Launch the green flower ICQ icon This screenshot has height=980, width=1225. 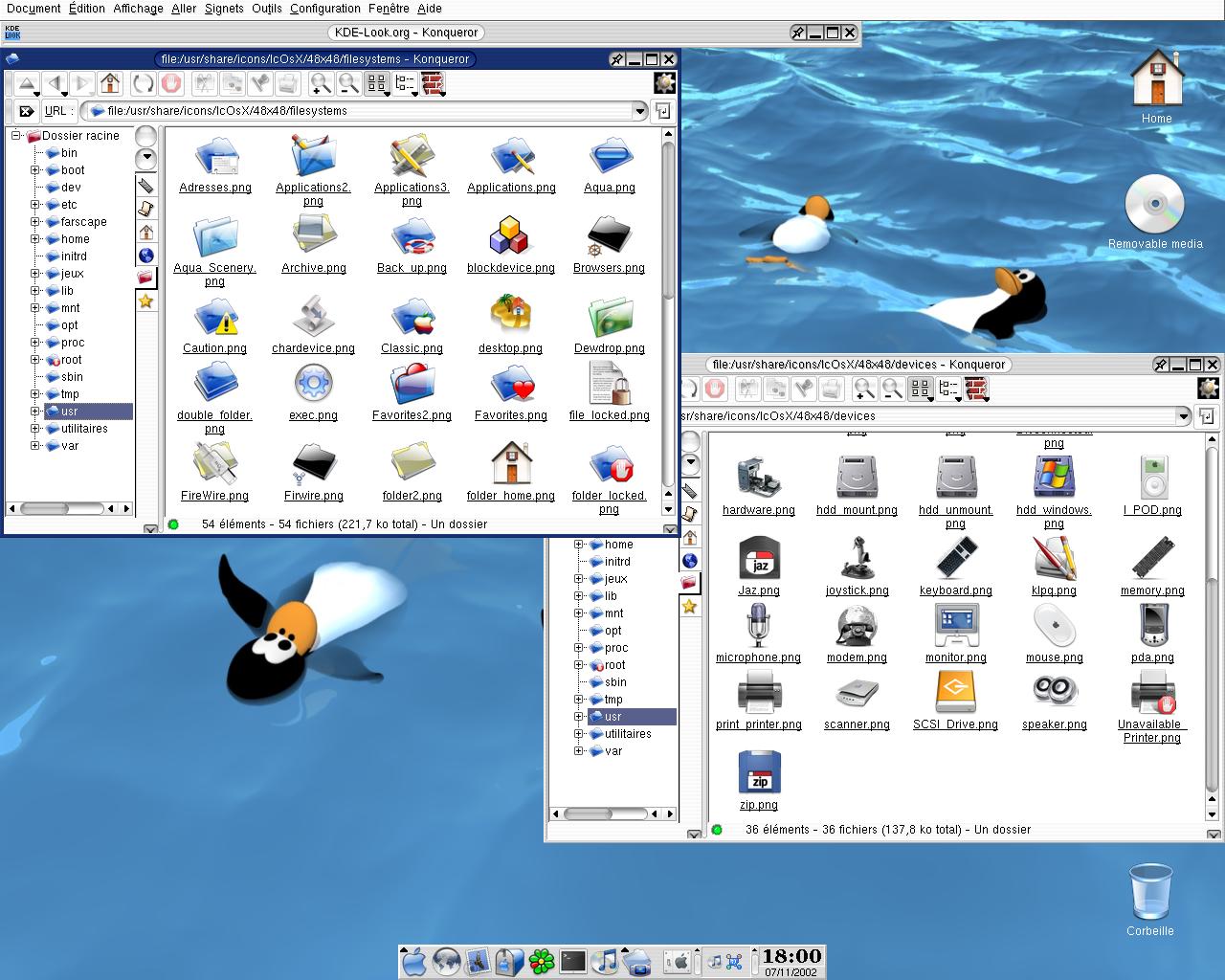click(542, 961)
